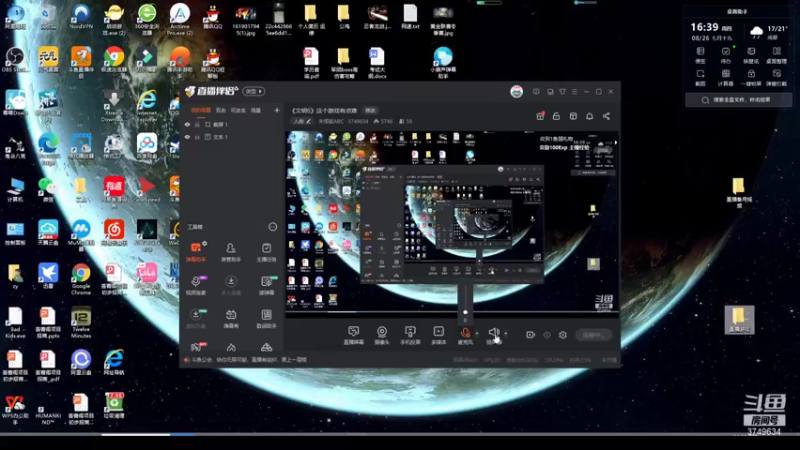Screen dimensions: 800x450
Task: Click the 麦克风 microphone icon
Action: (465, 333)
